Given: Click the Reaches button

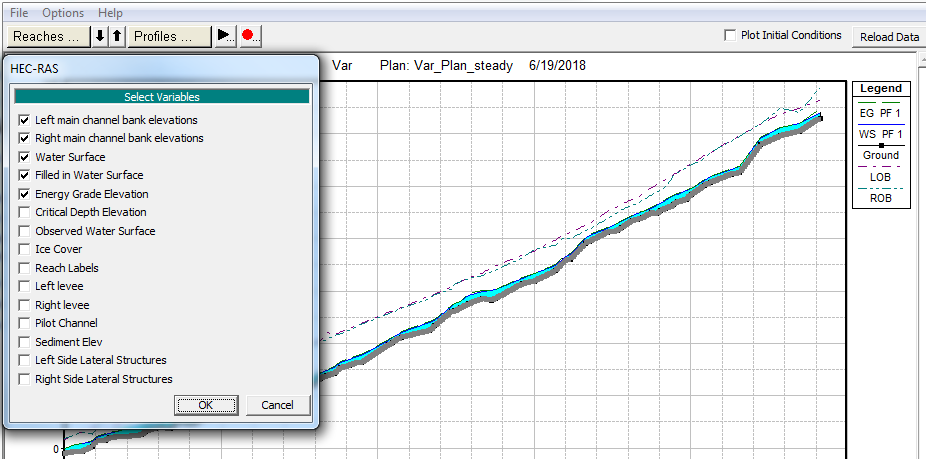Looking at the screenshot, I should coord(48,36).
